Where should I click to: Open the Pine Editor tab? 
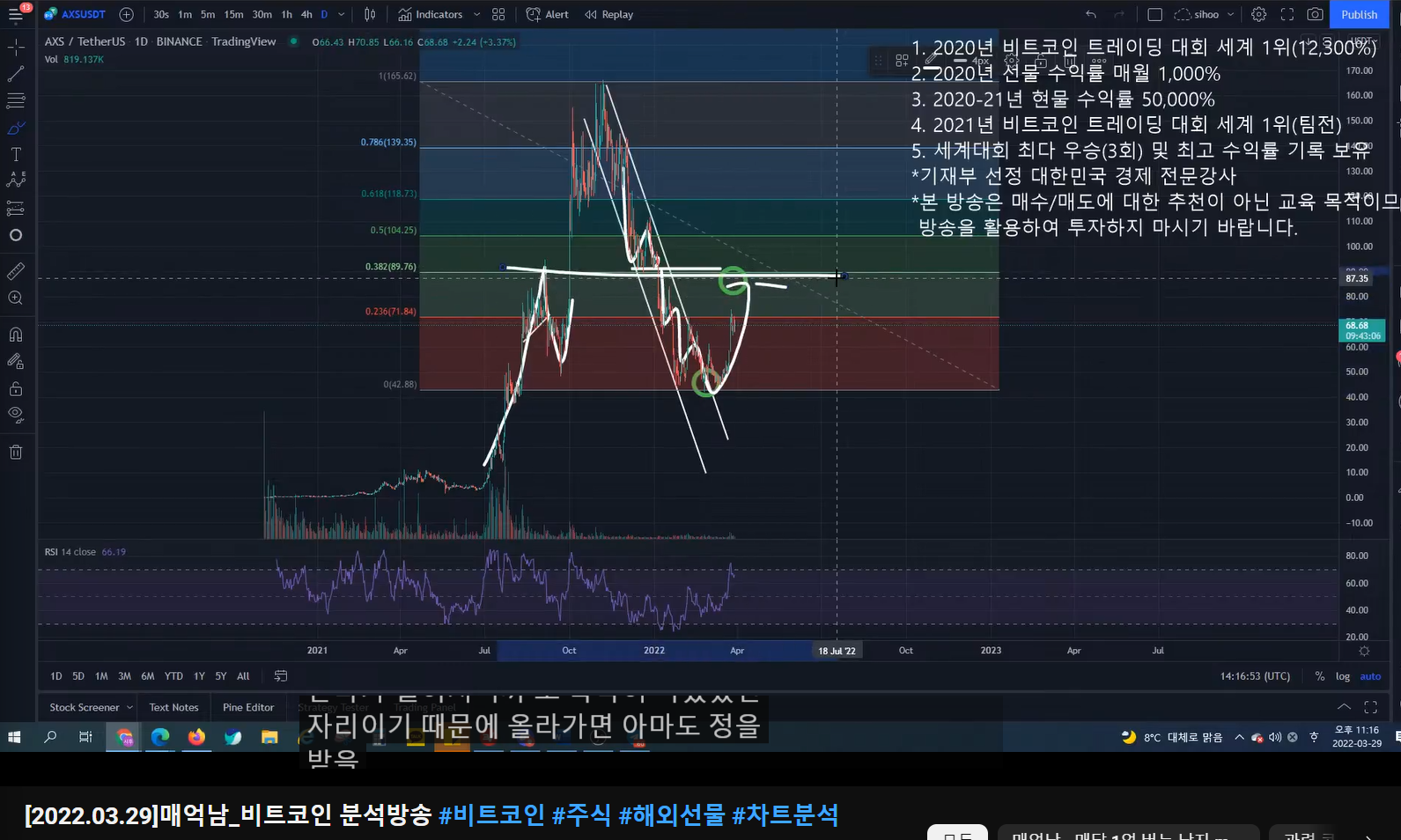[x=248, y=707]
